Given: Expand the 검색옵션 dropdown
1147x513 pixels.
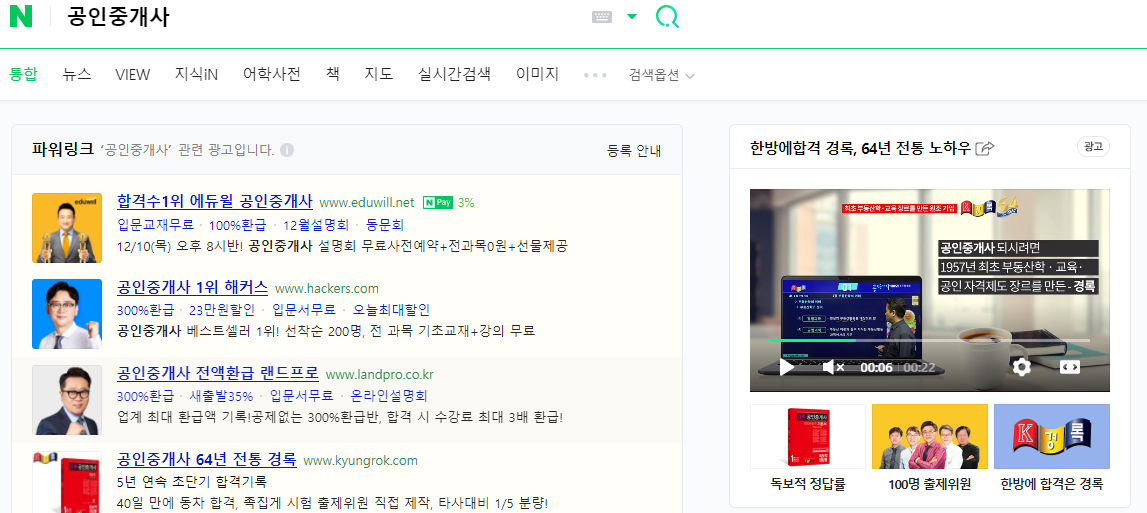Looking at the screenshot, I should pos(661,75).
